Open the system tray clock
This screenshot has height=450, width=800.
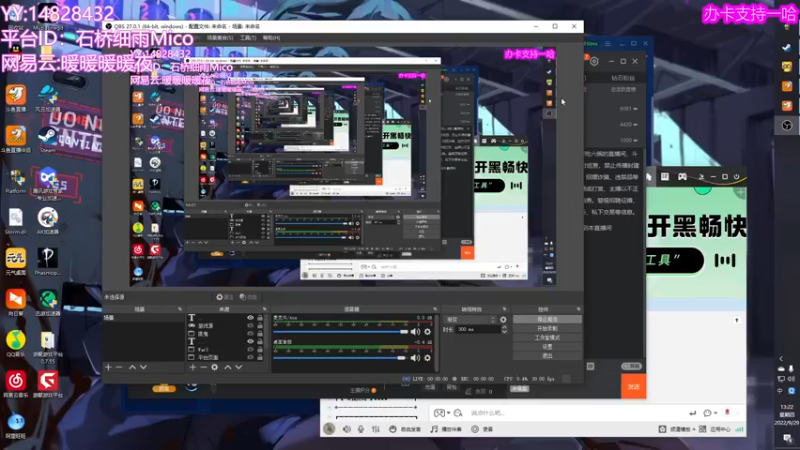(x=787, y=415)
